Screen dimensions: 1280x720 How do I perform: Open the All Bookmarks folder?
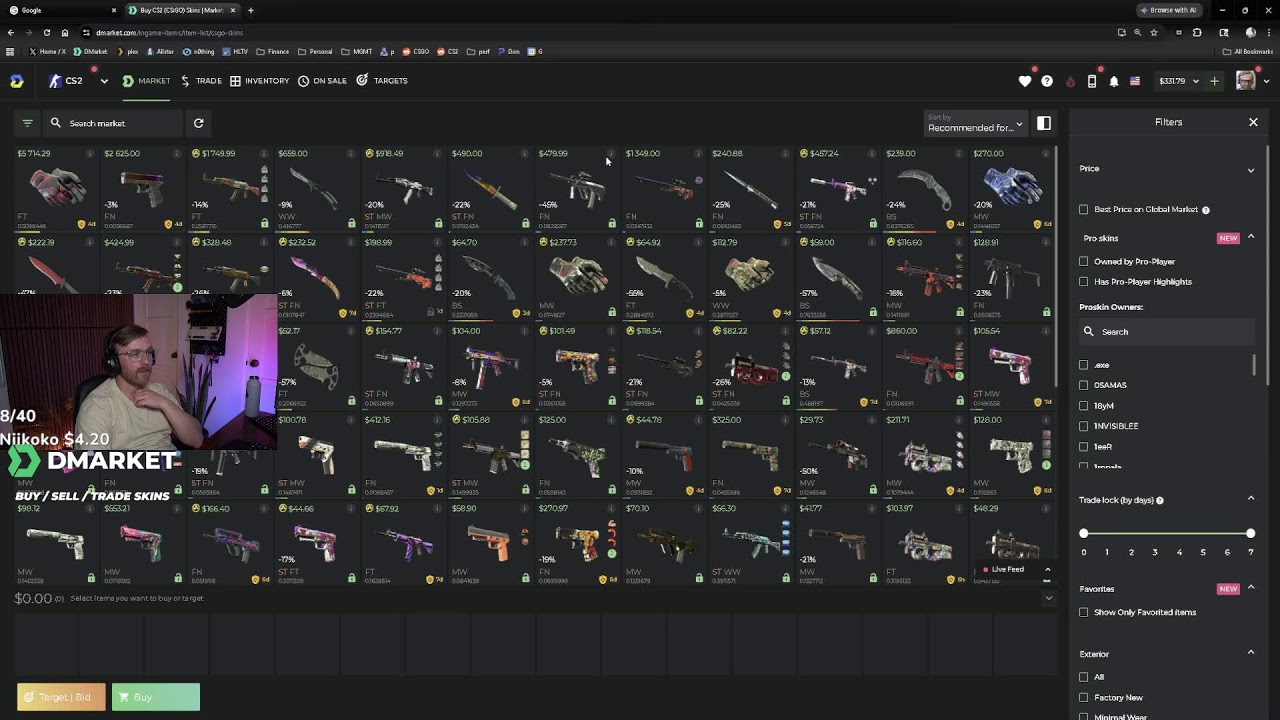1248,51
